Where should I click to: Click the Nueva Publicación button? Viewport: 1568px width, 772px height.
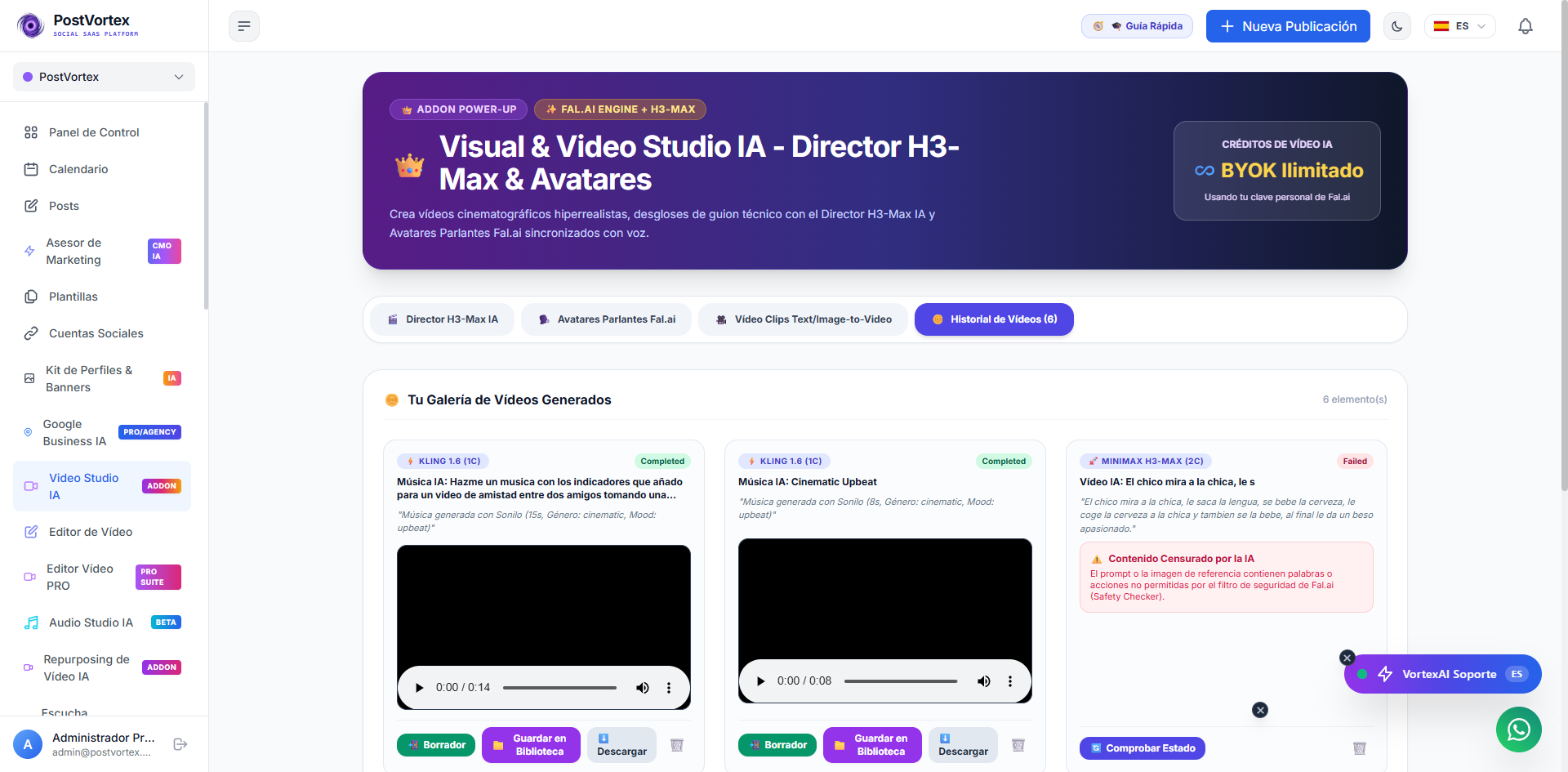(x=1288, y=26)
